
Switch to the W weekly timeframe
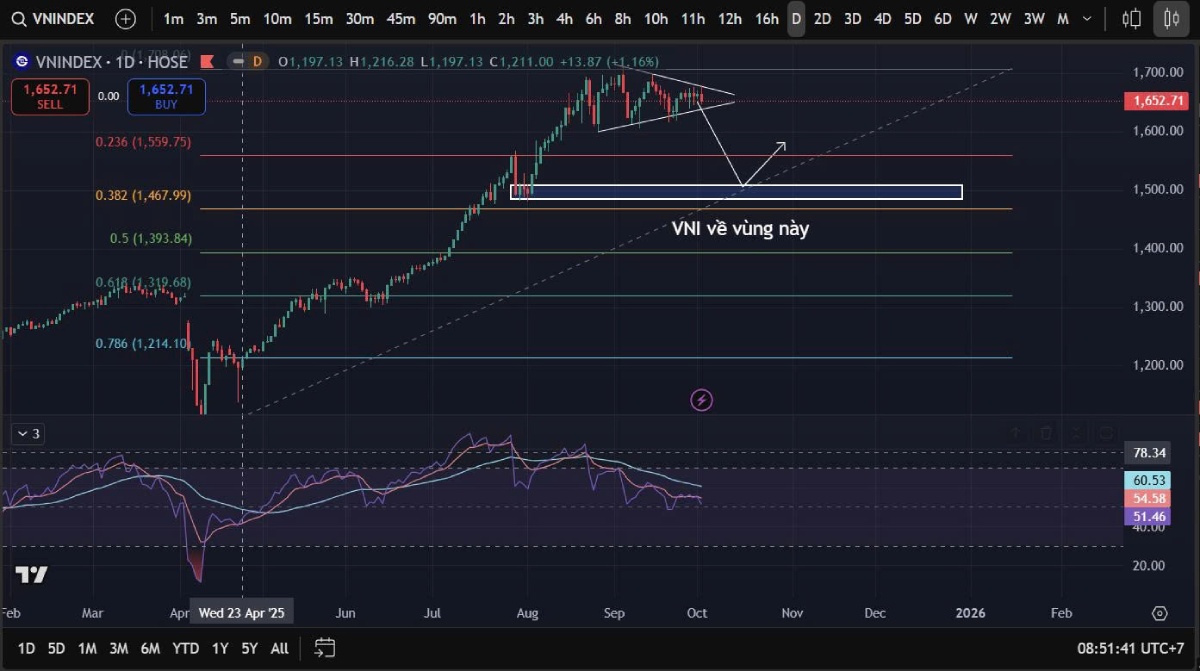(971, 19)
